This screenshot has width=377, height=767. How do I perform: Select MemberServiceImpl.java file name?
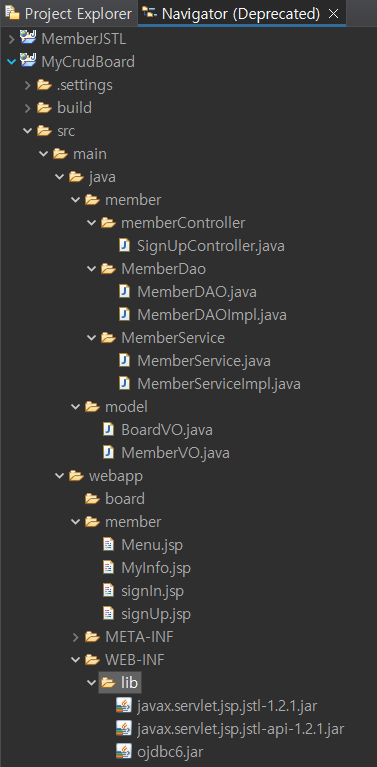[219, 384]
